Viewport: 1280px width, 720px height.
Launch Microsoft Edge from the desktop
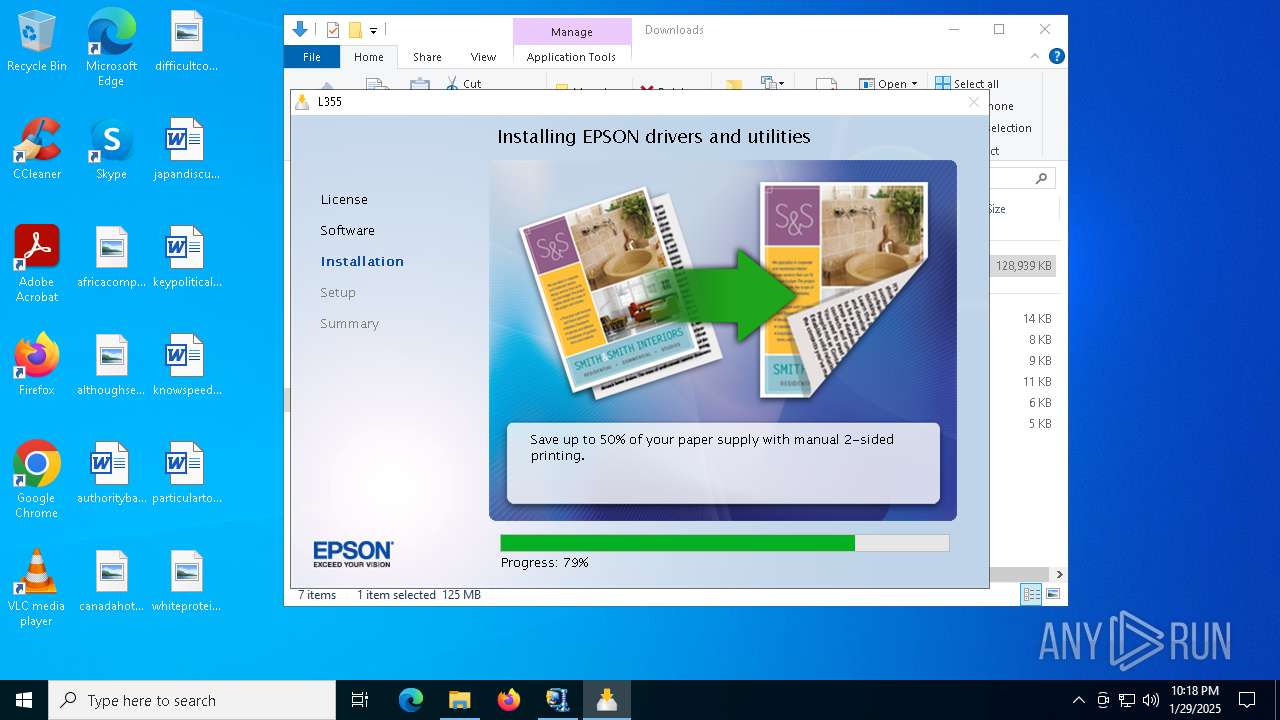coord(111,48)
